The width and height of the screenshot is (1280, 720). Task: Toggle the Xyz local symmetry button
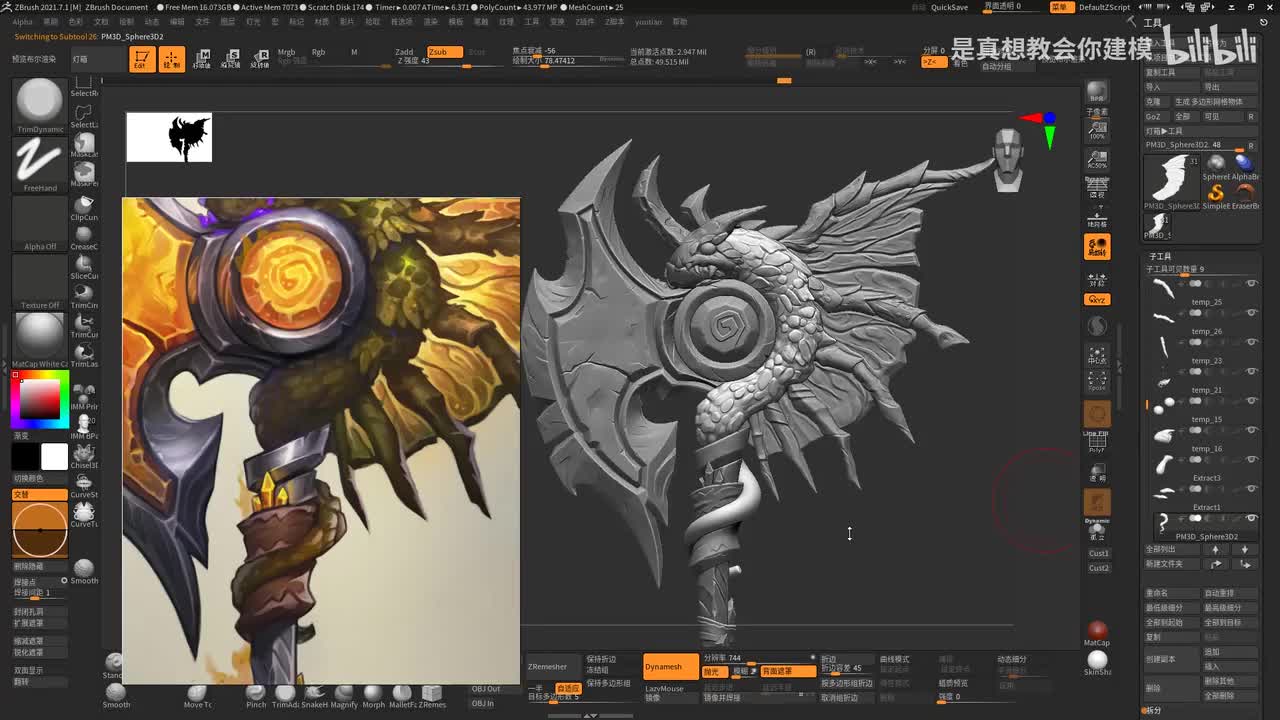coord(1097,299)
